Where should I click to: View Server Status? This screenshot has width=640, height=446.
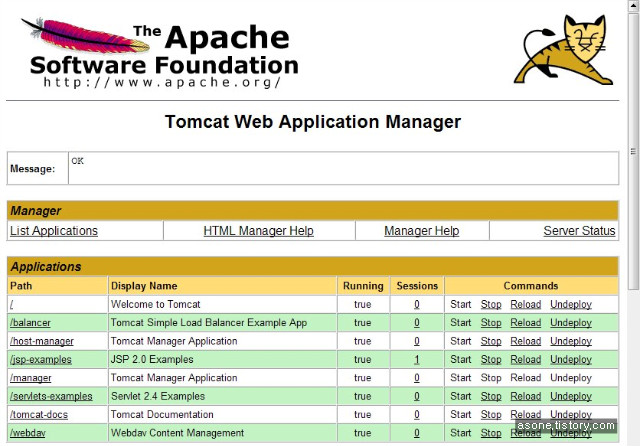(x=579, y=231)
